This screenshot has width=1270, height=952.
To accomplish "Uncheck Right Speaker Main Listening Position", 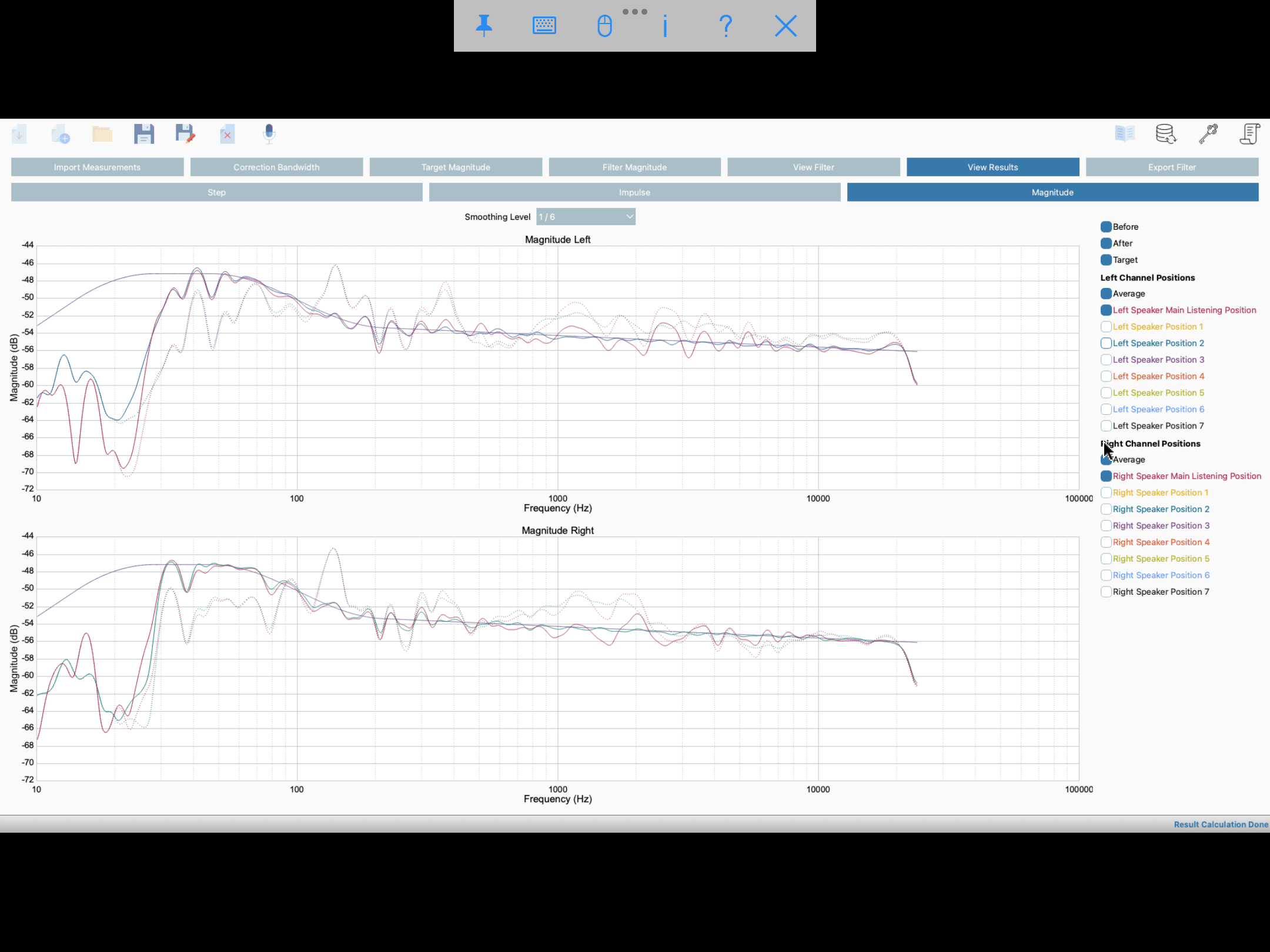I will point(1106,476).
